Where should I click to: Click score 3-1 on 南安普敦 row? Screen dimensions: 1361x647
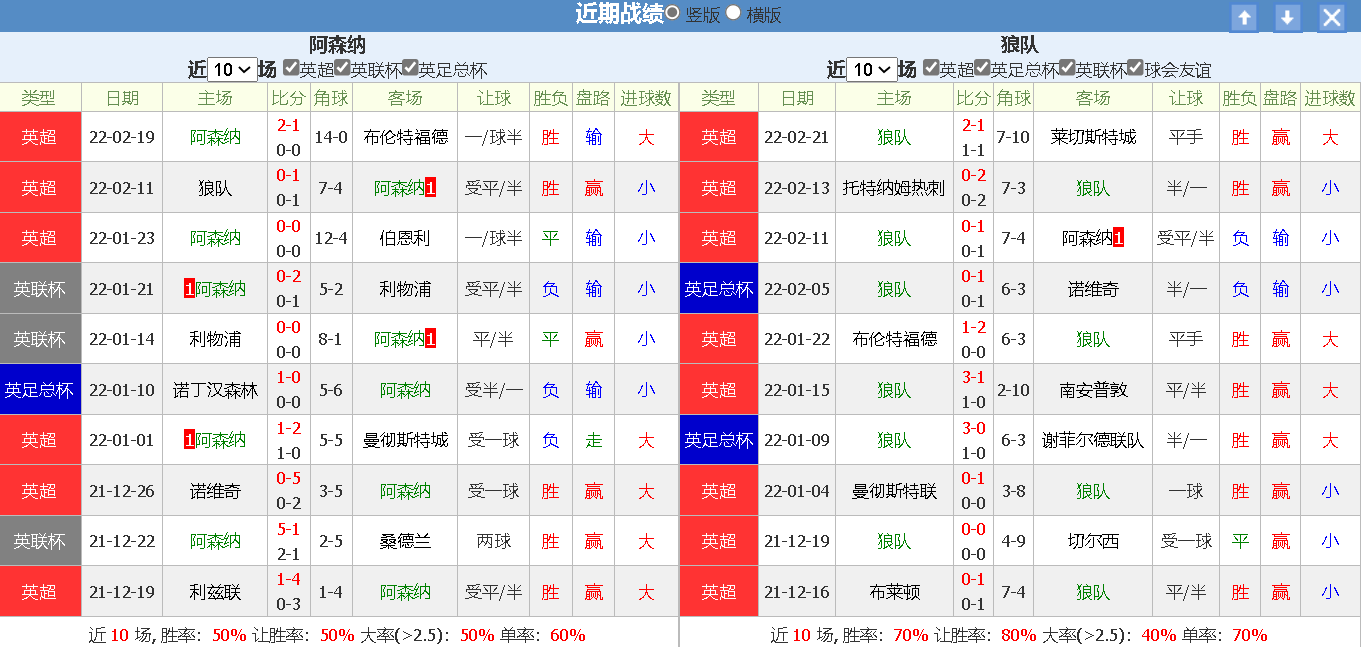pyautogui.click(x=973, y=377)
